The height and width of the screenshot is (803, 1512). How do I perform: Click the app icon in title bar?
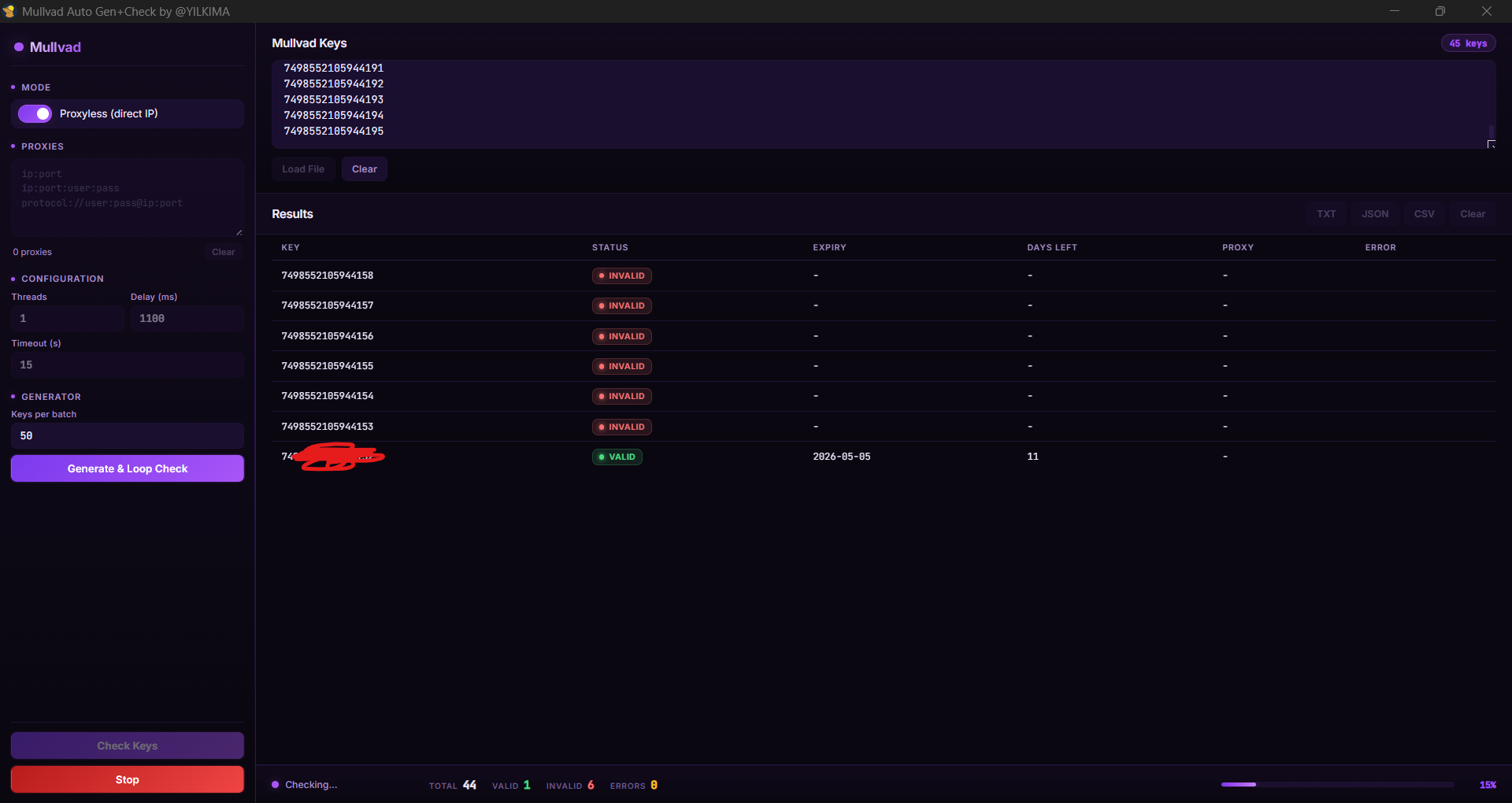click(x=9, y=11)
